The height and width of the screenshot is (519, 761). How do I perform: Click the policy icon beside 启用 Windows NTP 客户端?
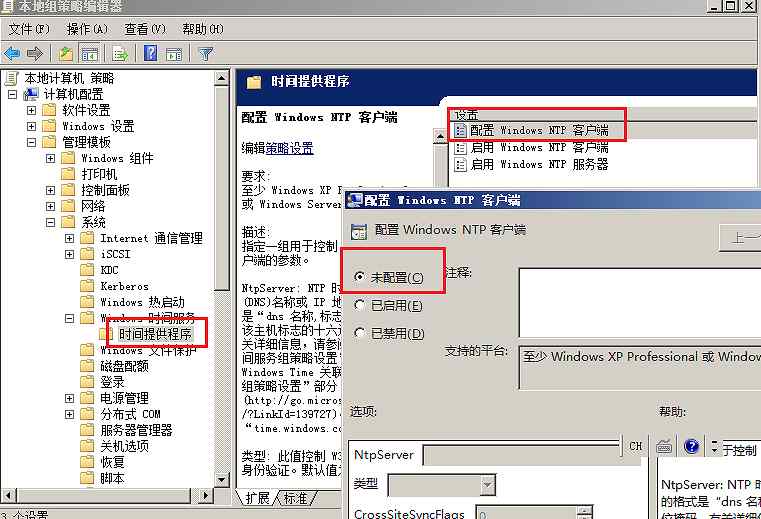point(460,147)
